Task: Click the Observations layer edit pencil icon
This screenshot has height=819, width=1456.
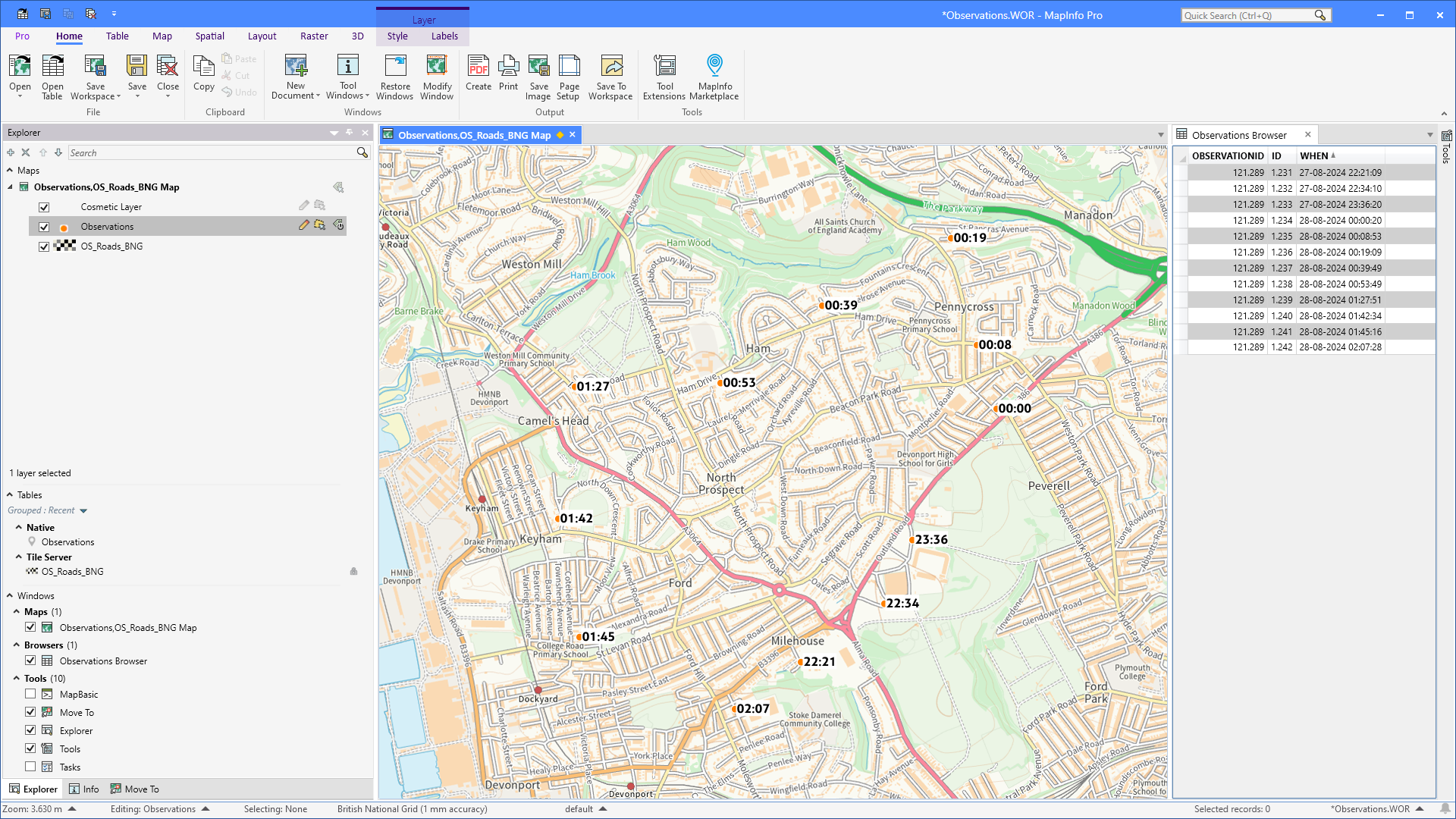Action: [304, 225]
